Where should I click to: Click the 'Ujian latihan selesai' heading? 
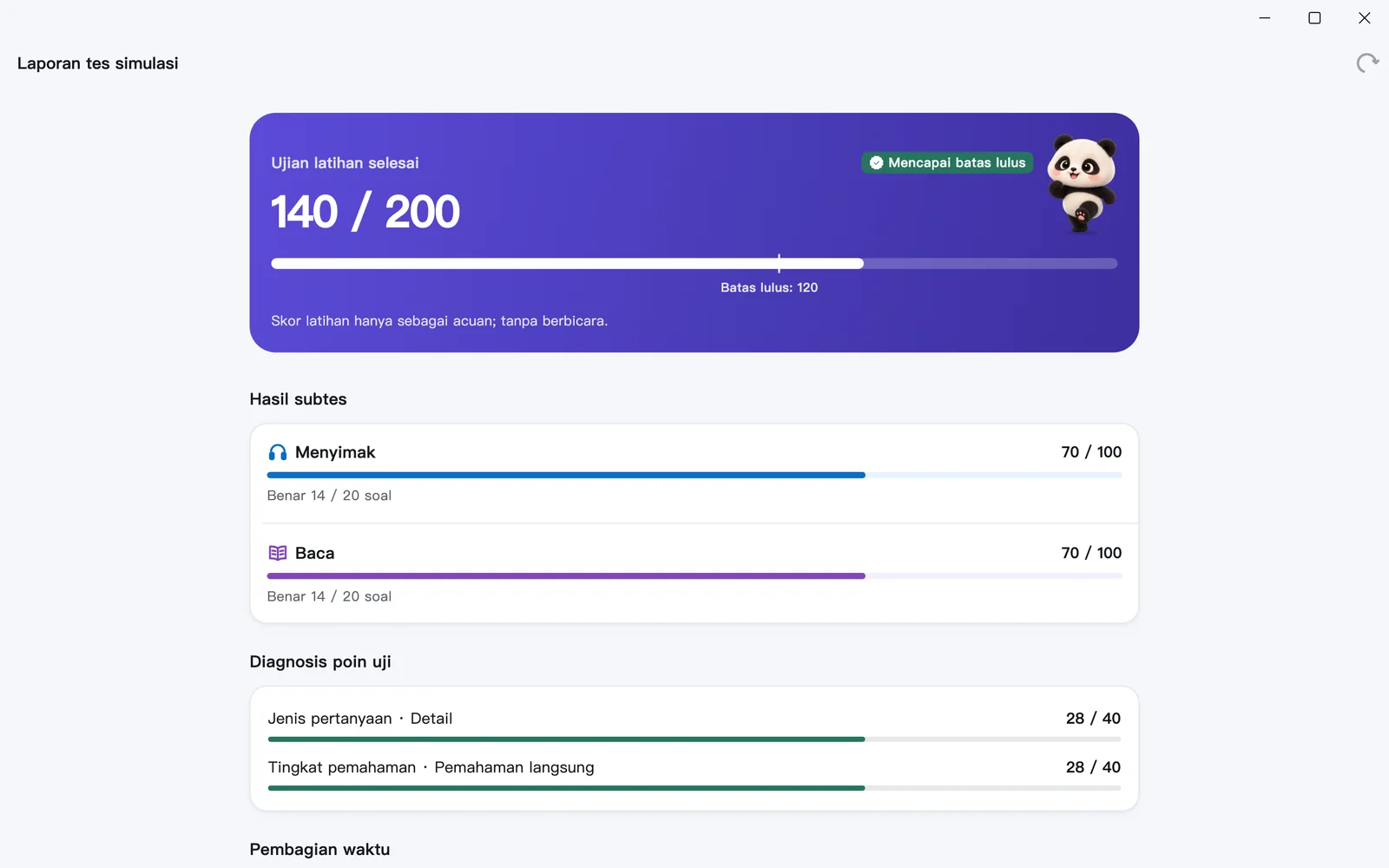[x=345, y=163]
